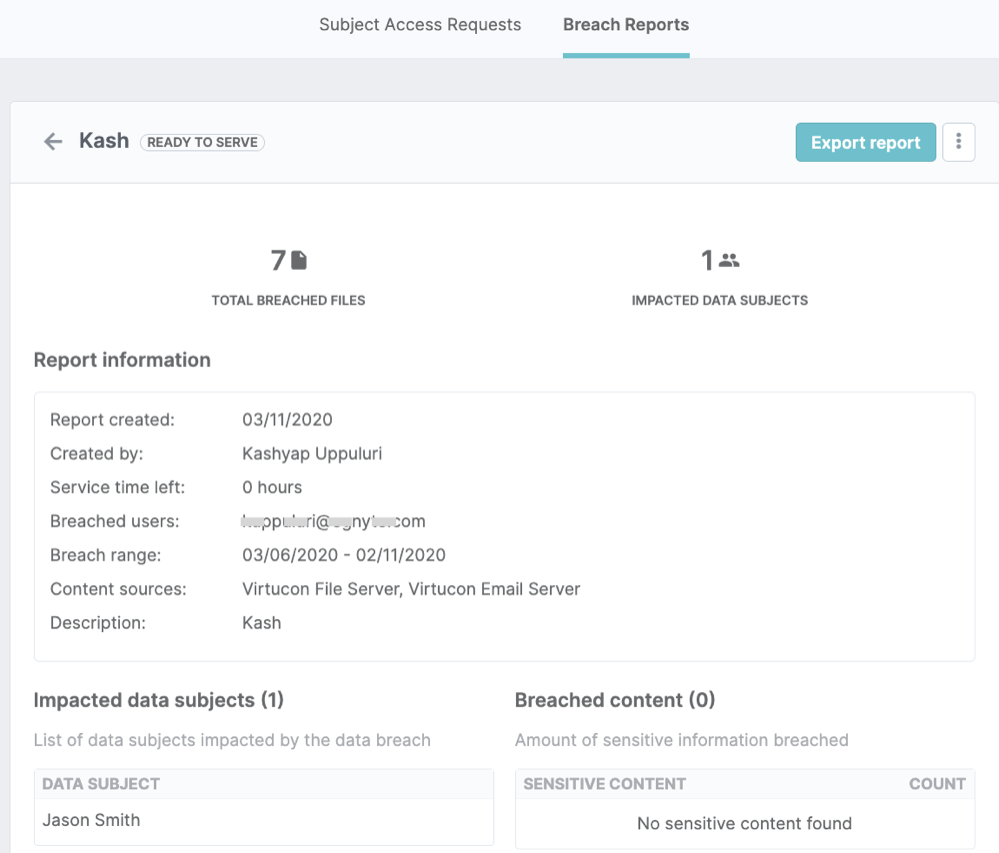
Task: Select the Breach Reports tab
Action: point(626,25)
